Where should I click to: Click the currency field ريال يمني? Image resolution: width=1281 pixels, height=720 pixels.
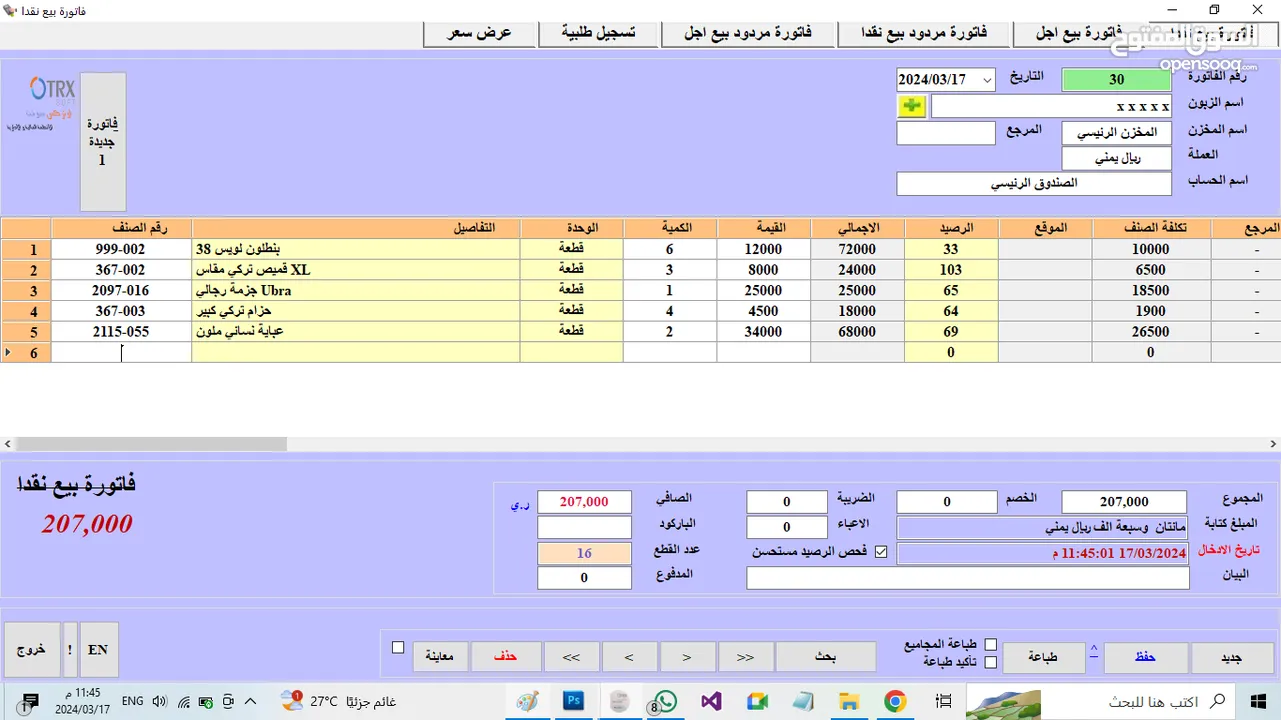1116,158
